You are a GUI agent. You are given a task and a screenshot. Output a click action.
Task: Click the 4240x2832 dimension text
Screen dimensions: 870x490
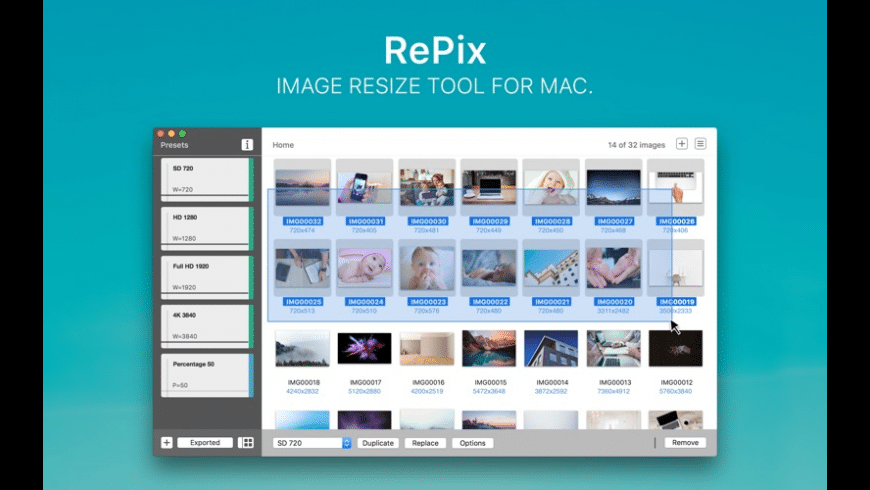coord(302,391)
